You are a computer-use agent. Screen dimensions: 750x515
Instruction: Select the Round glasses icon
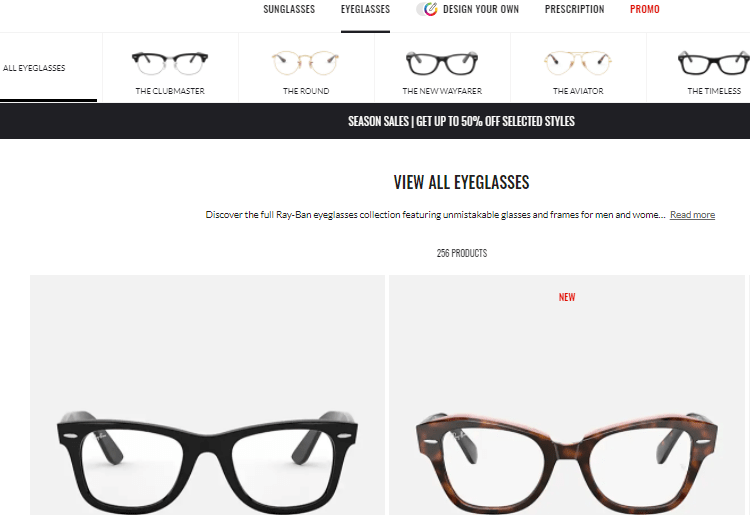coord(306,63)
